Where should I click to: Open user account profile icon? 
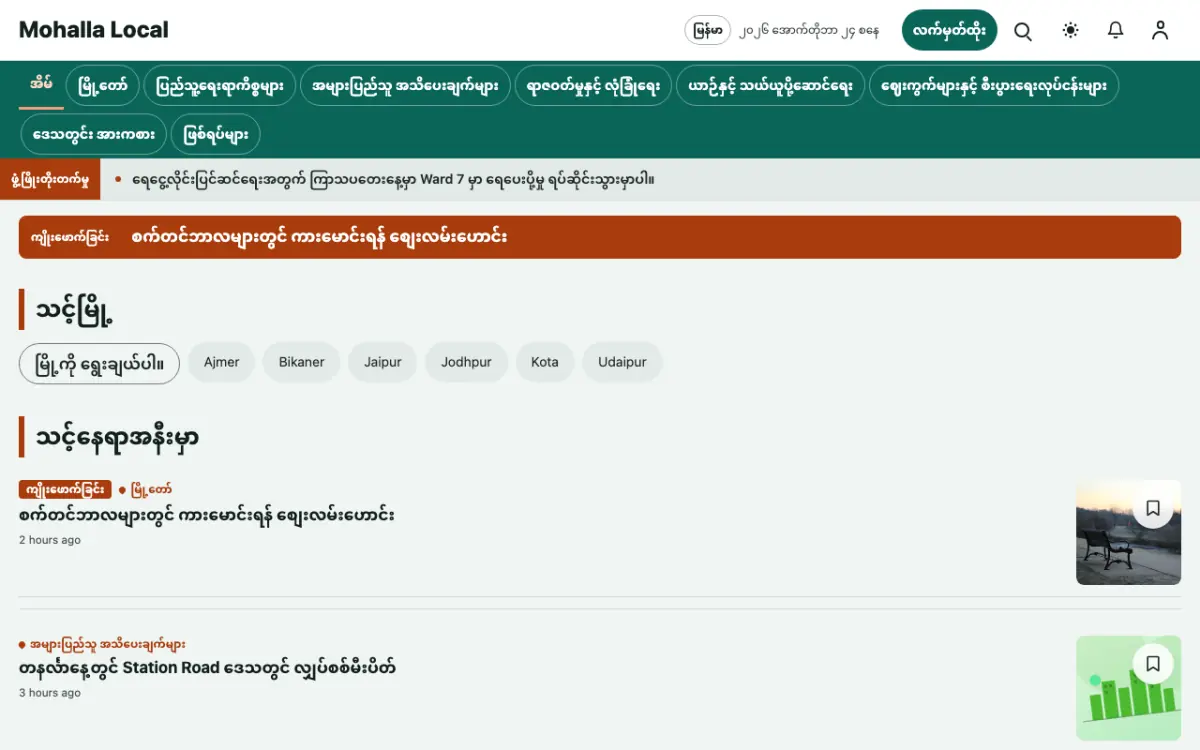coord(1160,30)
